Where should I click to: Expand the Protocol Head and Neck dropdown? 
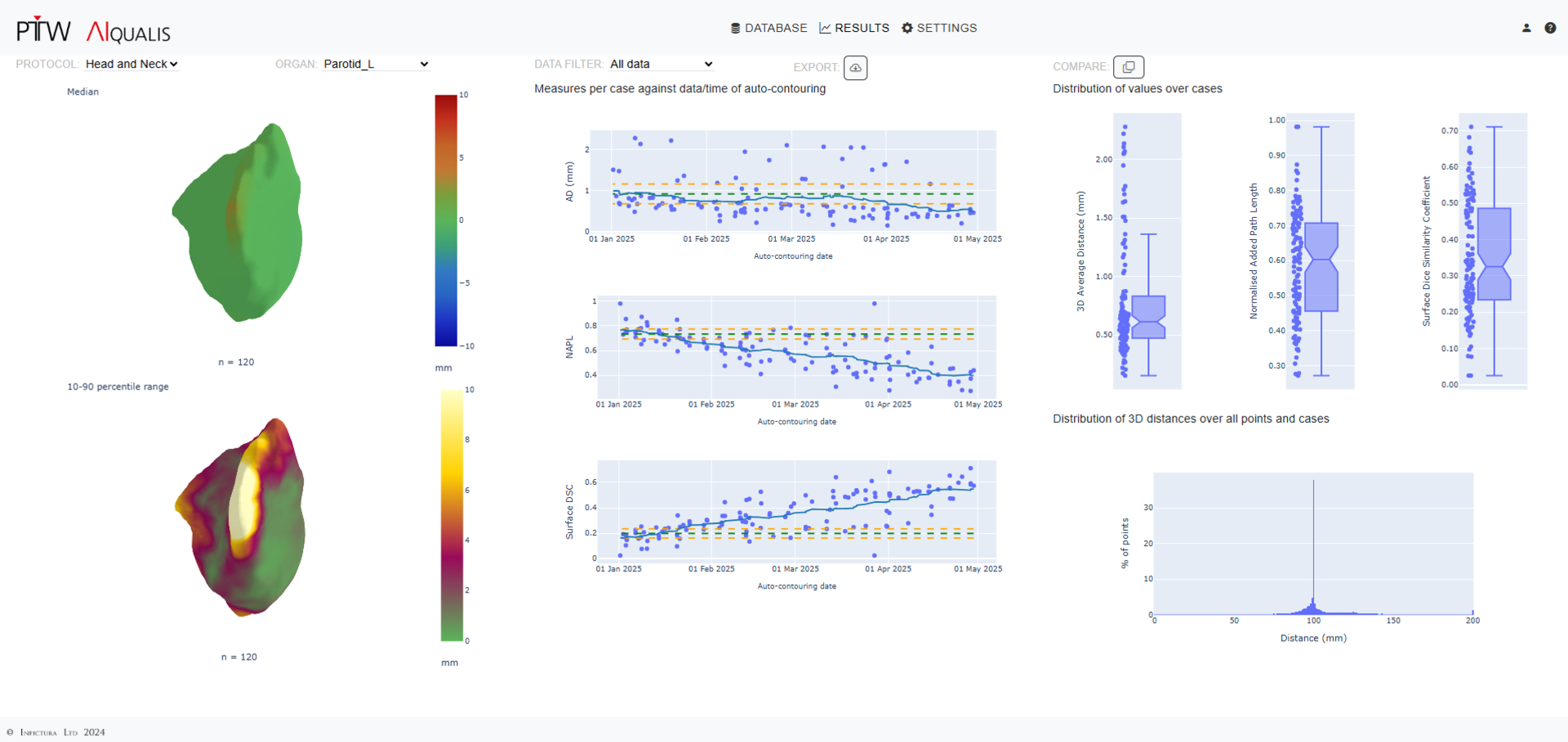coord(131,64)
